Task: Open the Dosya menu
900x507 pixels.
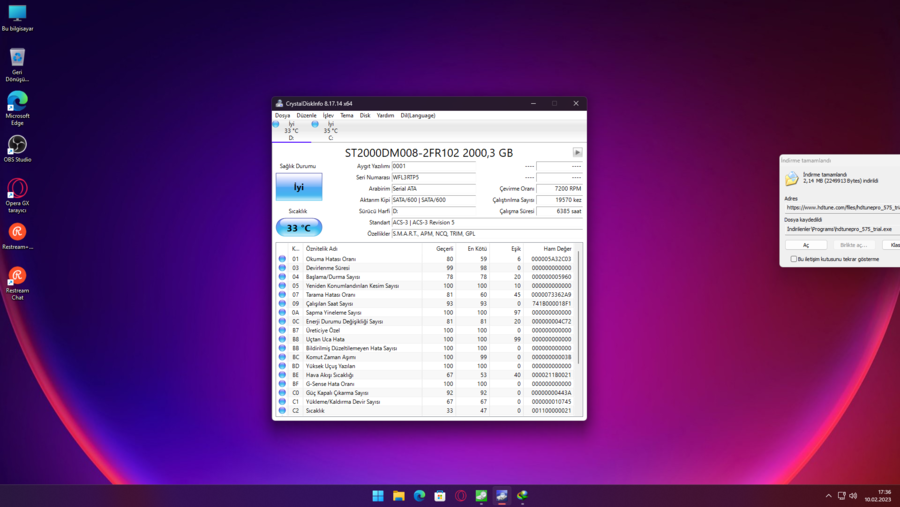Action: (283, 115)
